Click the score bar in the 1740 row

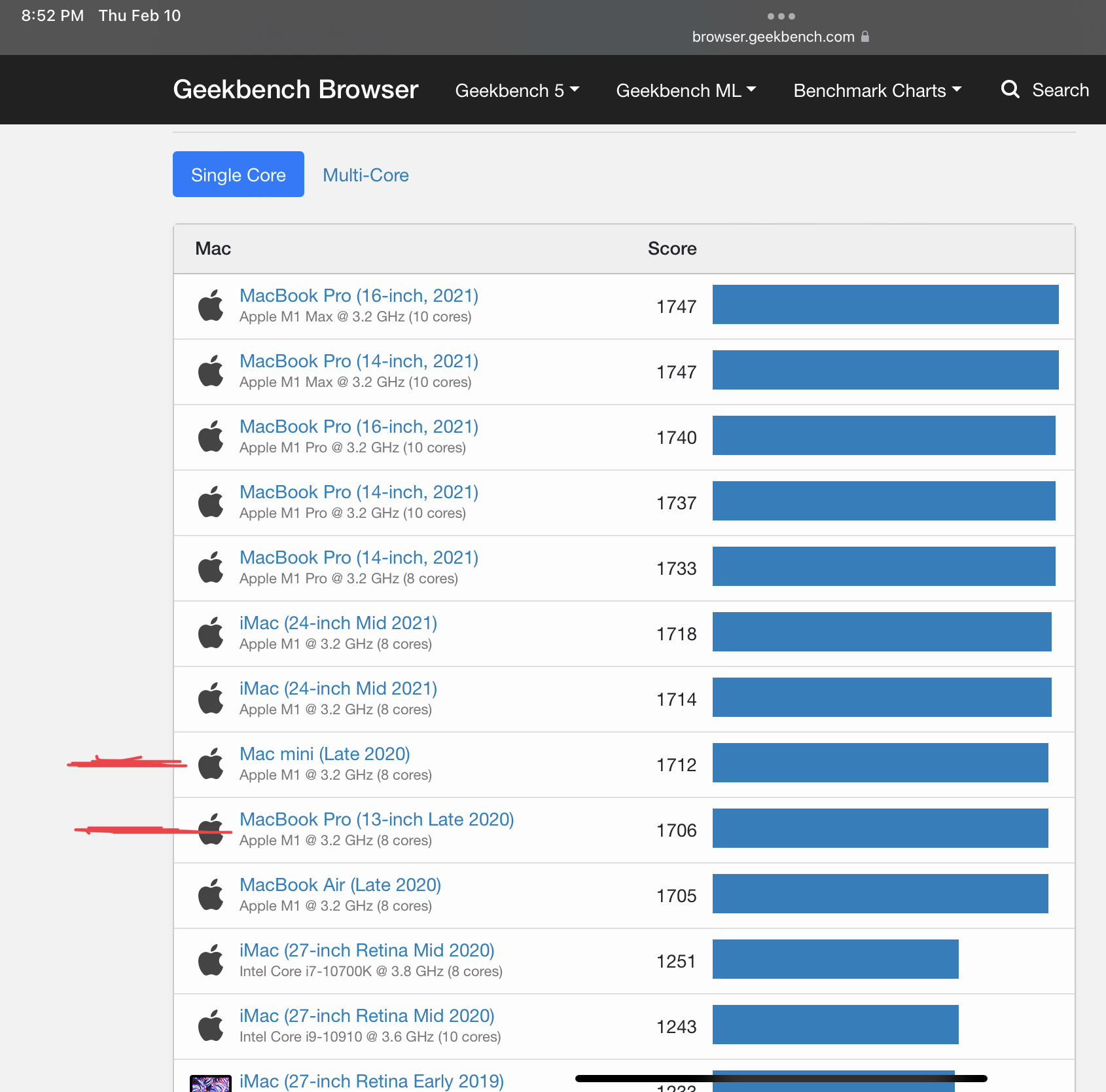[884, 435]
